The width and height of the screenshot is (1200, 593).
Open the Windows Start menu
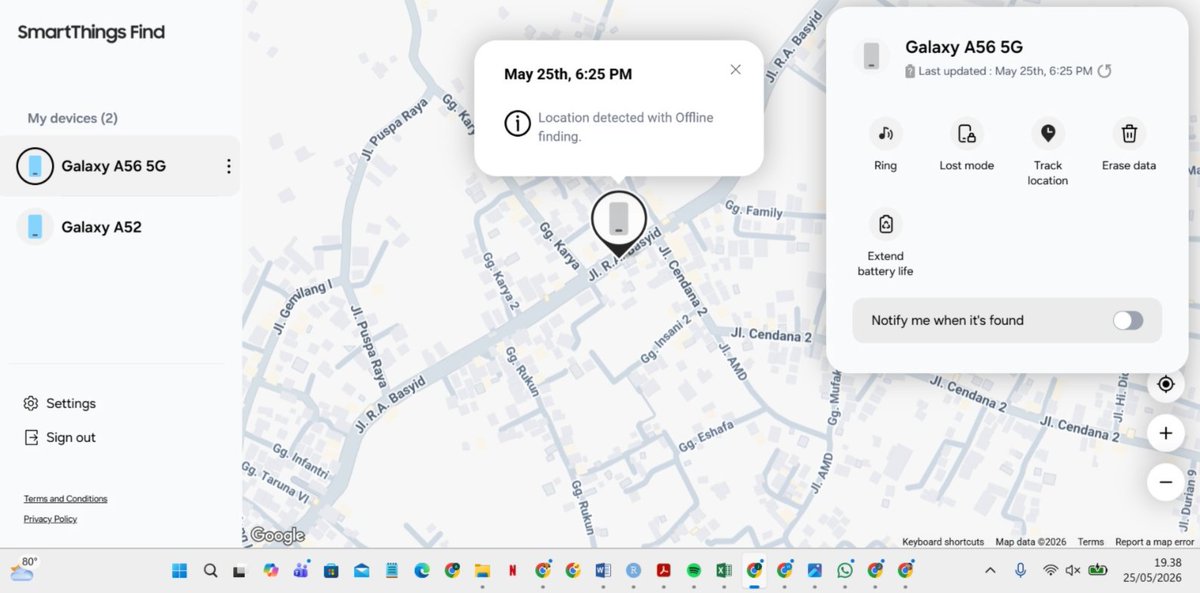(180, 570)
